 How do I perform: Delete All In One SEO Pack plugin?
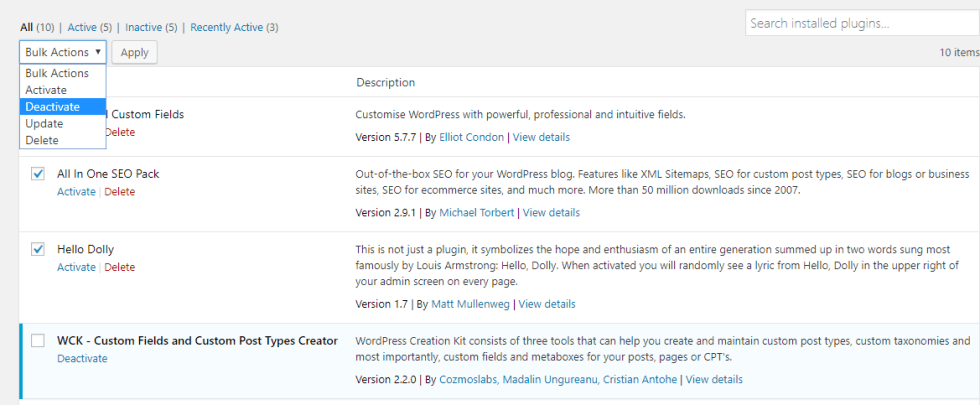coord(119,192)
